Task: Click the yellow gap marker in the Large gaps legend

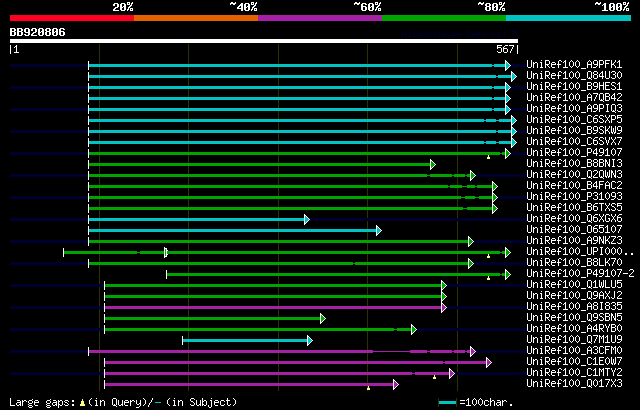Action: (82, 403)
